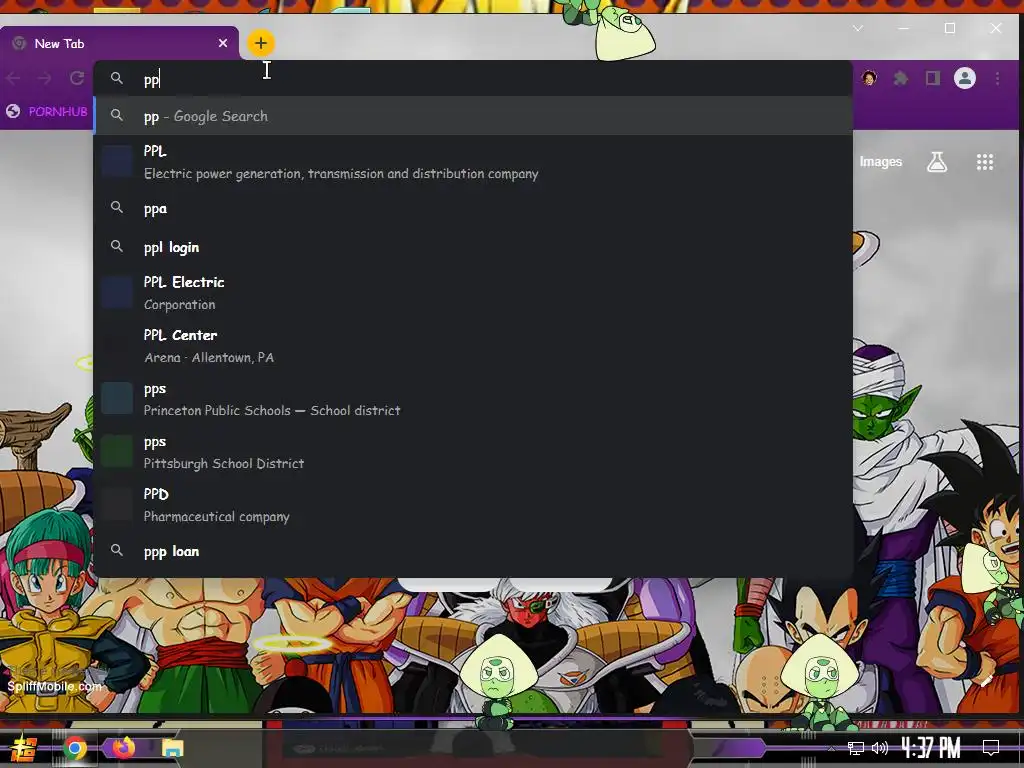Open the Search Labs flask icon
Viewport: 1024px width, 768px height.
coord(937,161)
